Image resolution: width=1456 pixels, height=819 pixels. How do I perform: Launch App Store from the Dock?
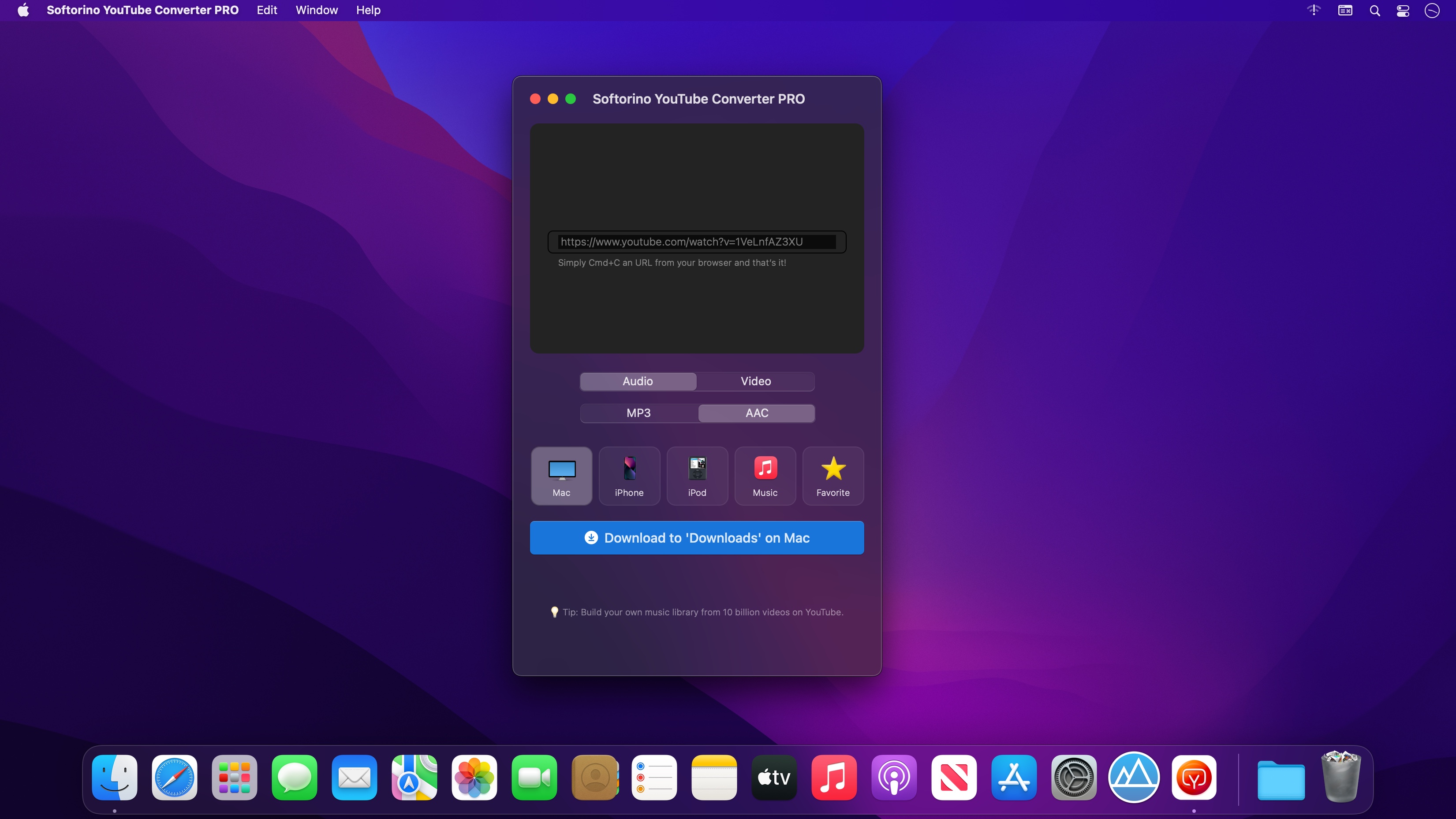1014,778
